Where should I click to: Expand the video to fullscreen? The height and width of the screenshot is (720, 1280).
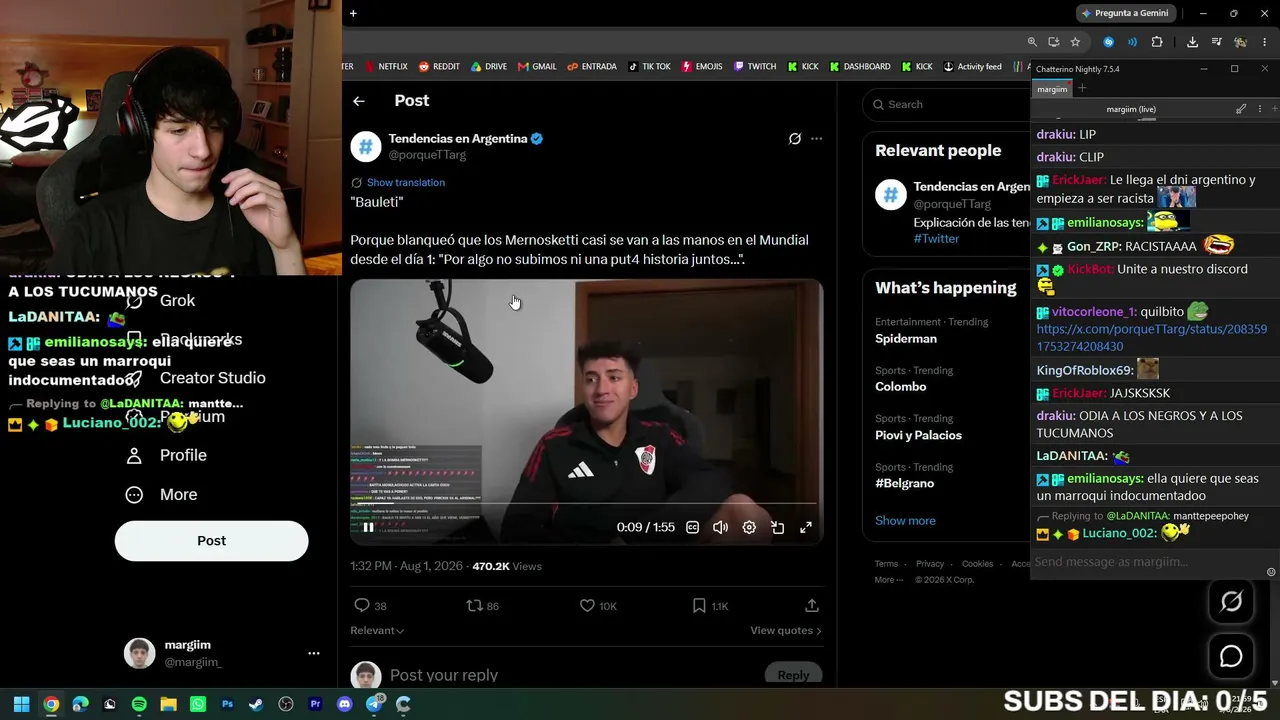click(x=806, y=527)
